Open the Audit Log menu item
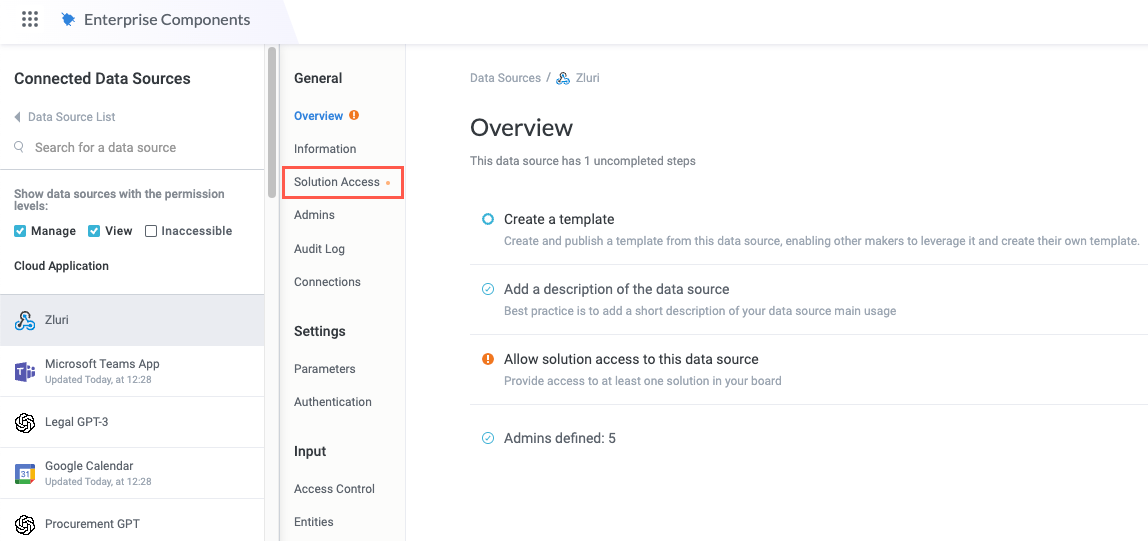This screenshot has height=541, width=1148. click(x=319, y=249)
